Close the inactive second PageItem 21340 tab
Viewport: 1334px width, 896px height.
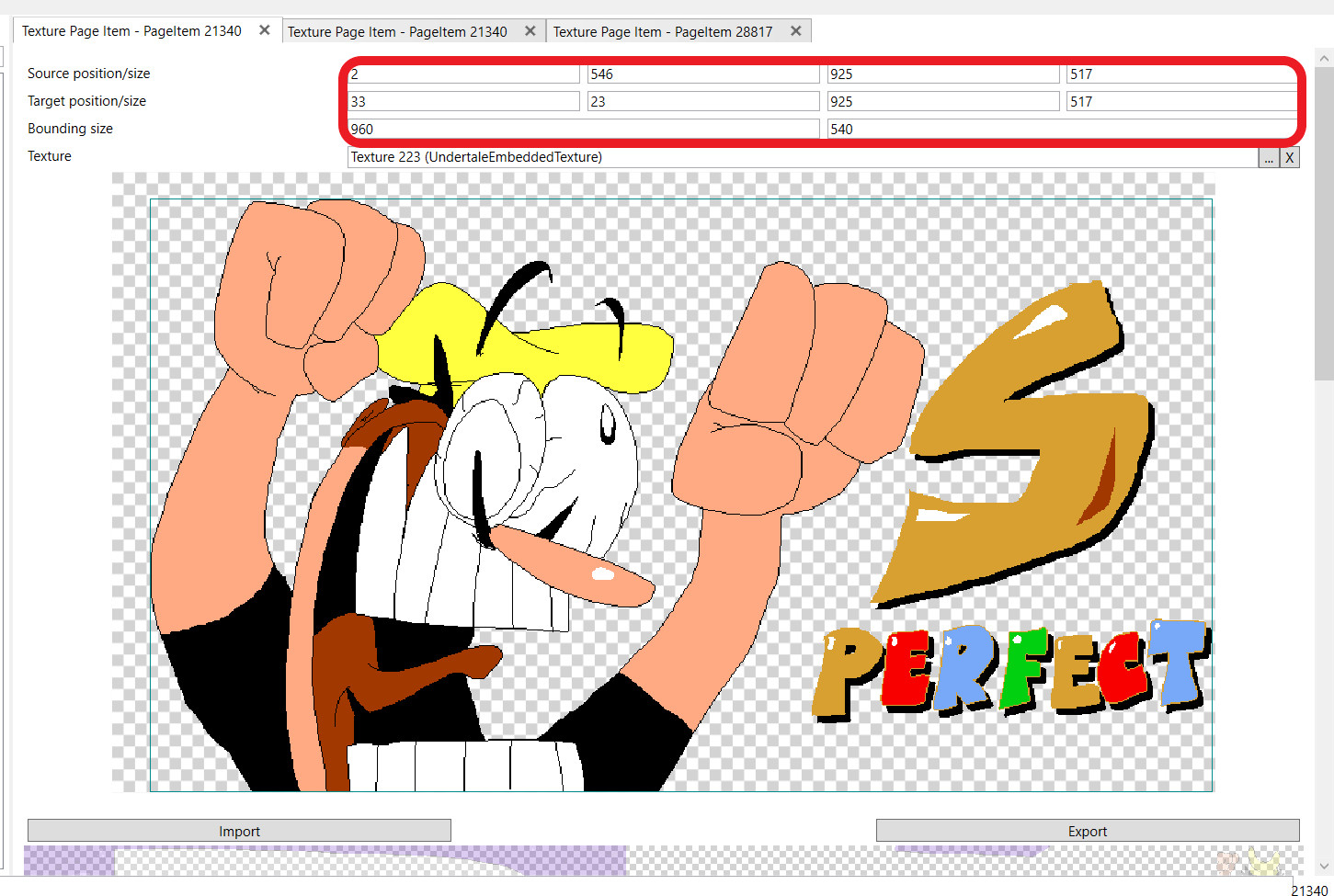pyautogui.click(x=530, y=31)
